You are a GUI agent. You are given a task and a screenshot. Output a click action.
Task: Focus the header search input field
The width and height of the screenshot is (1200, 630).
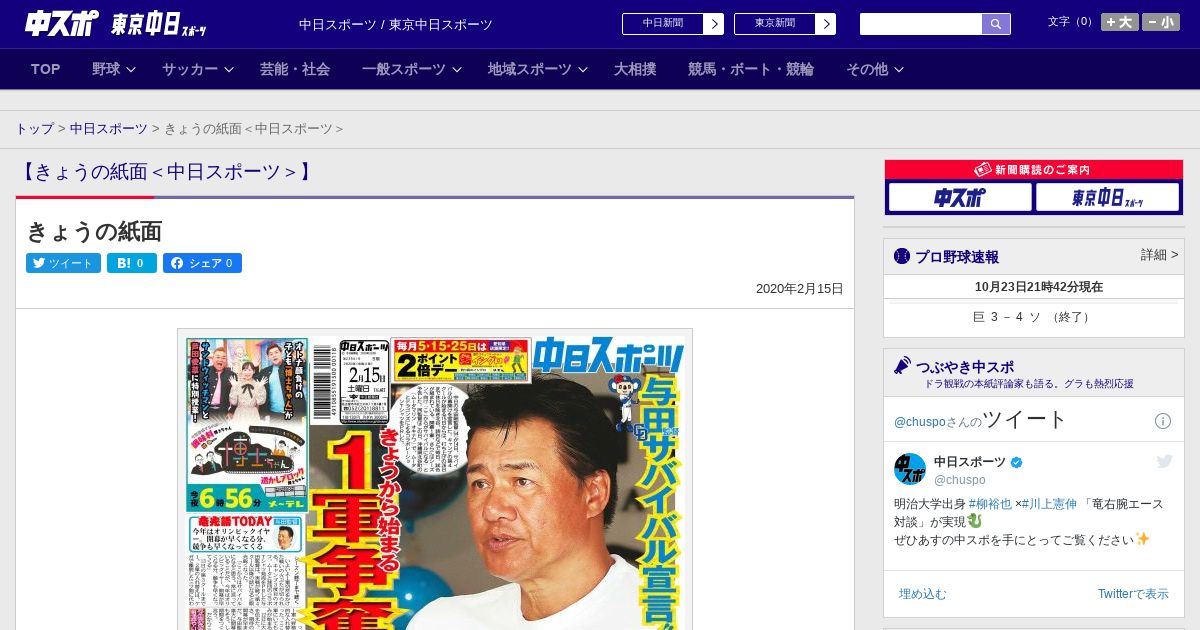click(921, 24)
